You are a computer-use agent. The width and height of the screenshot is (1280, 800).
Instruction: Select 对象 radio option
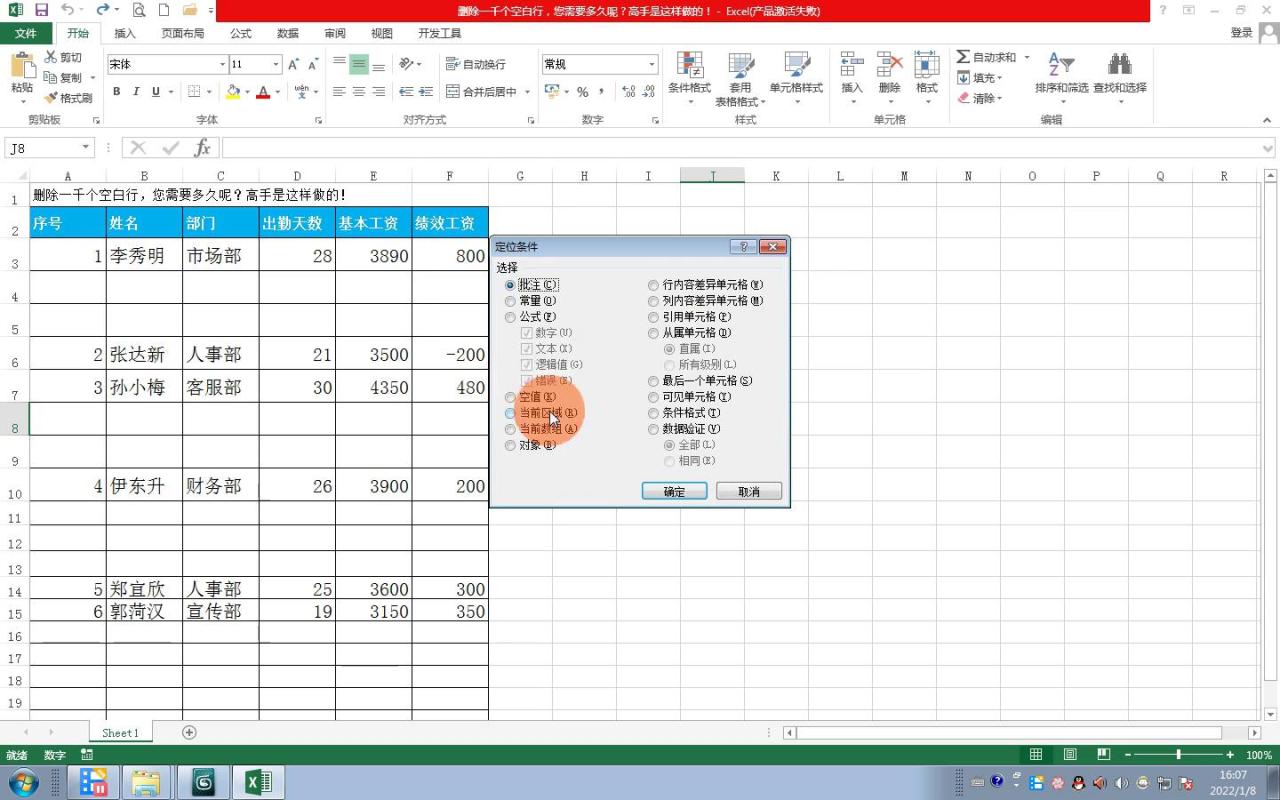(x=510, y=445)
